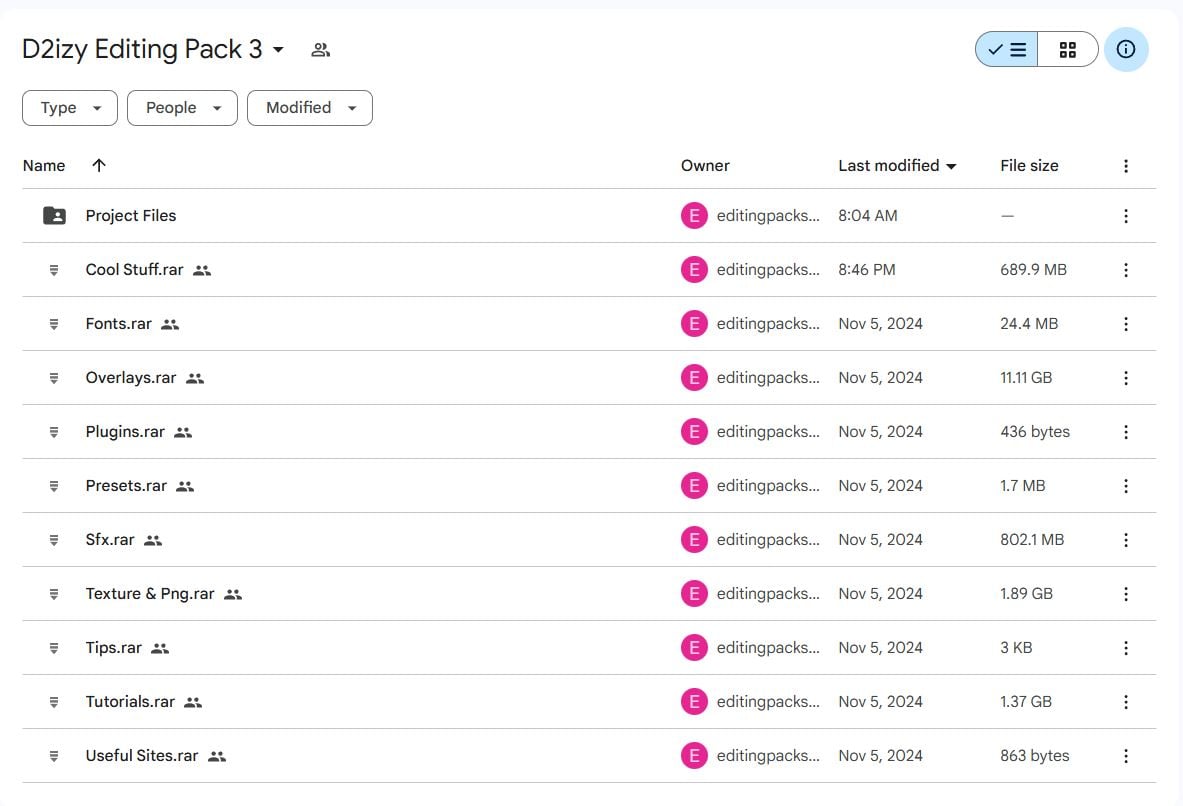Click the owner avatar in Project Files row
This screenshot has width=1183, height=806.
(x=694, y=216)
